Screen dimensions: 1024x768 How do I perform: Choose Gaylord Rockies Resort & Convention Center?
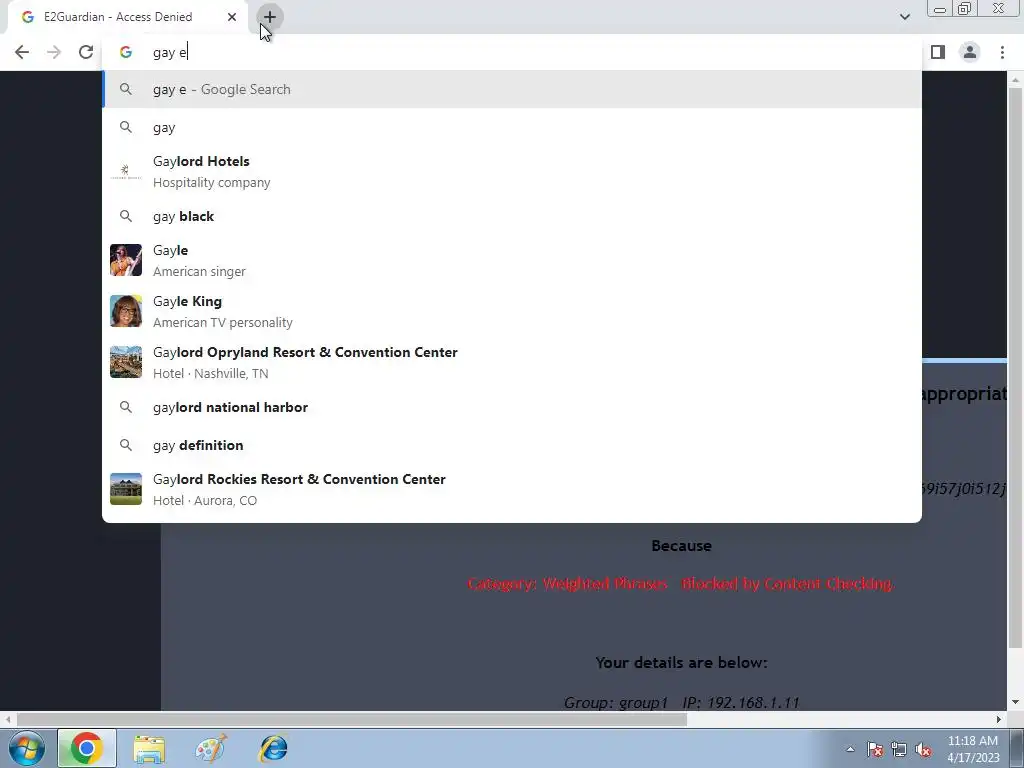[x=512, y=489]
